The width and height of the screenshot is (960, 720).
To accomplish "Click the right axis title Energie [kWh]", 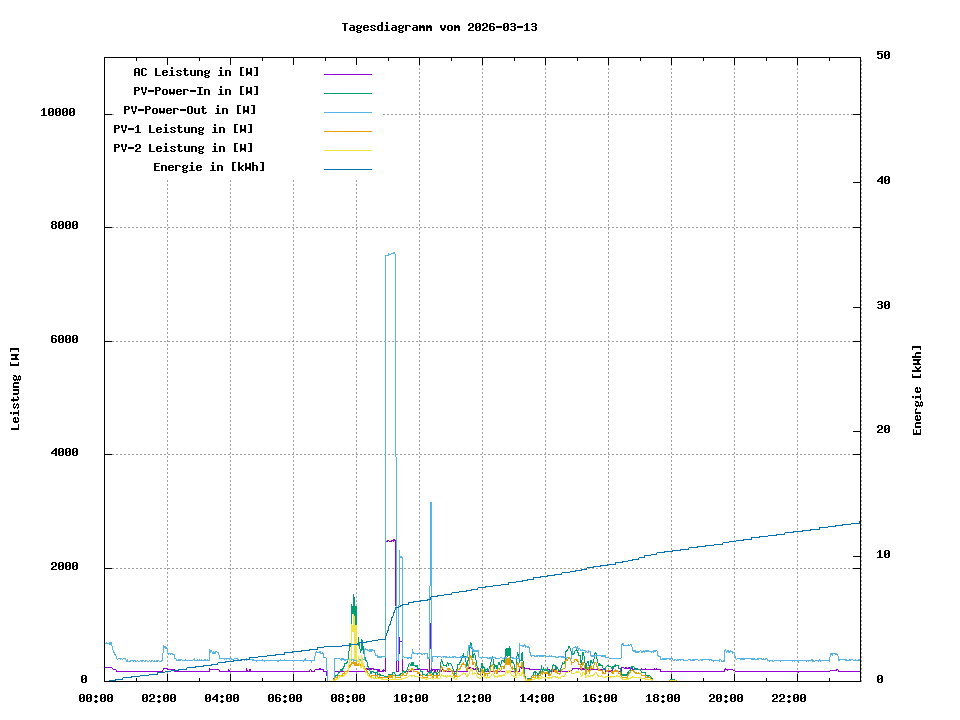I will (917, 390).
